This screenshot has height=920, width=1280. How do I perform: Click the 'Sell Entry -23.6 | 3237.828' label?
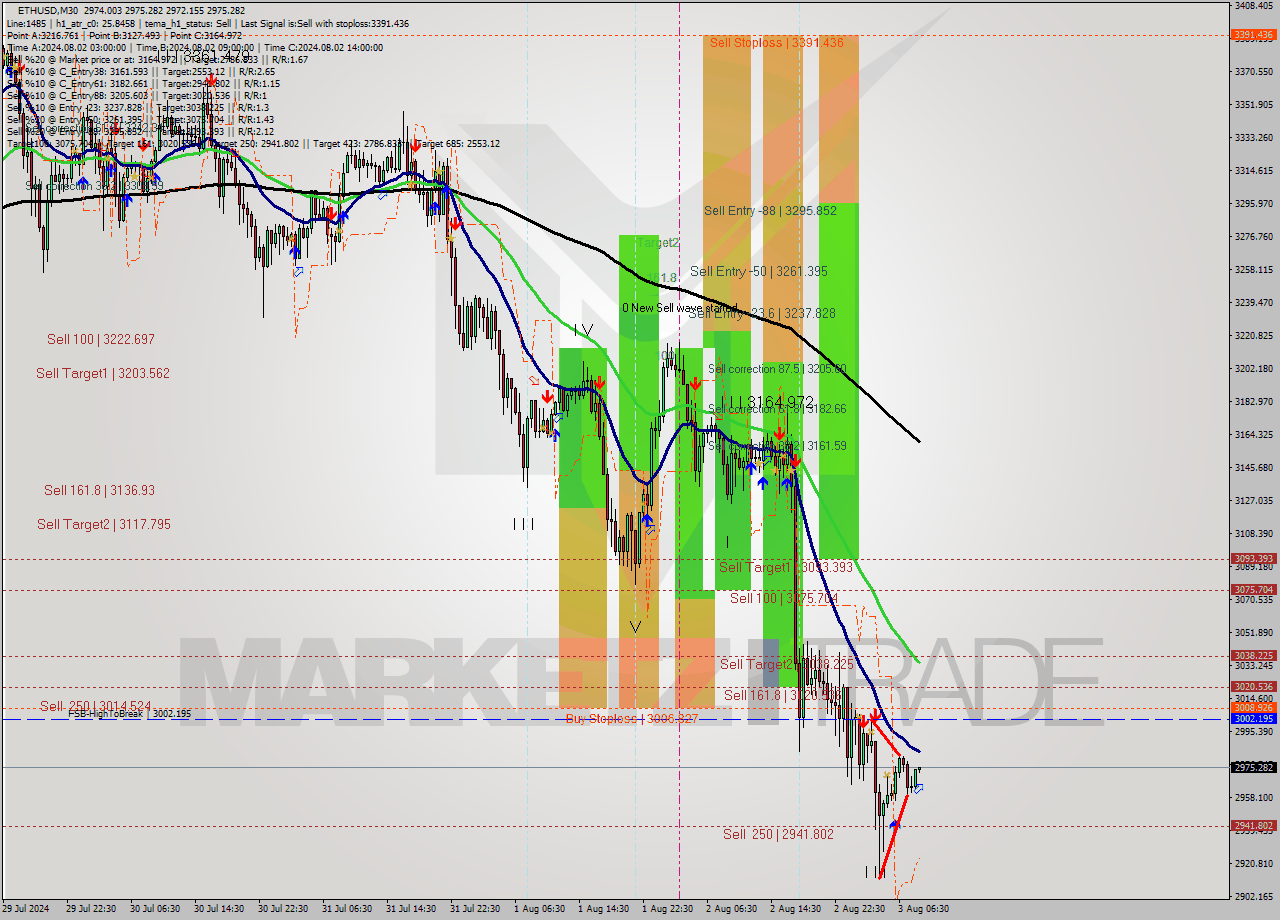[x=762, y=313]
